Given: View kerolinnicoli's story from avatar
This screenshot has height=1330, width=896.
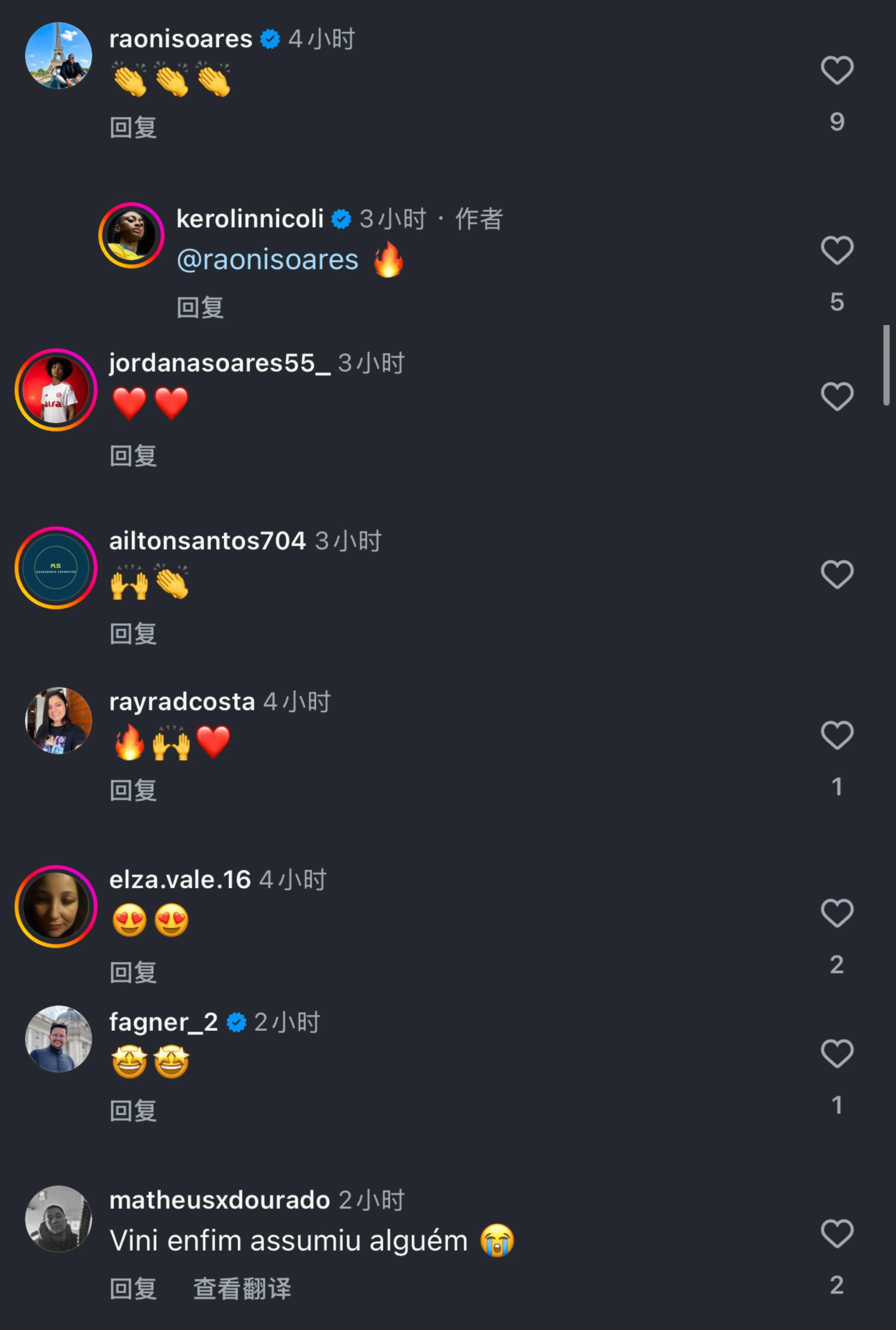Looking at the screenshot, I should pyautogui.click(x=131, y=235).
